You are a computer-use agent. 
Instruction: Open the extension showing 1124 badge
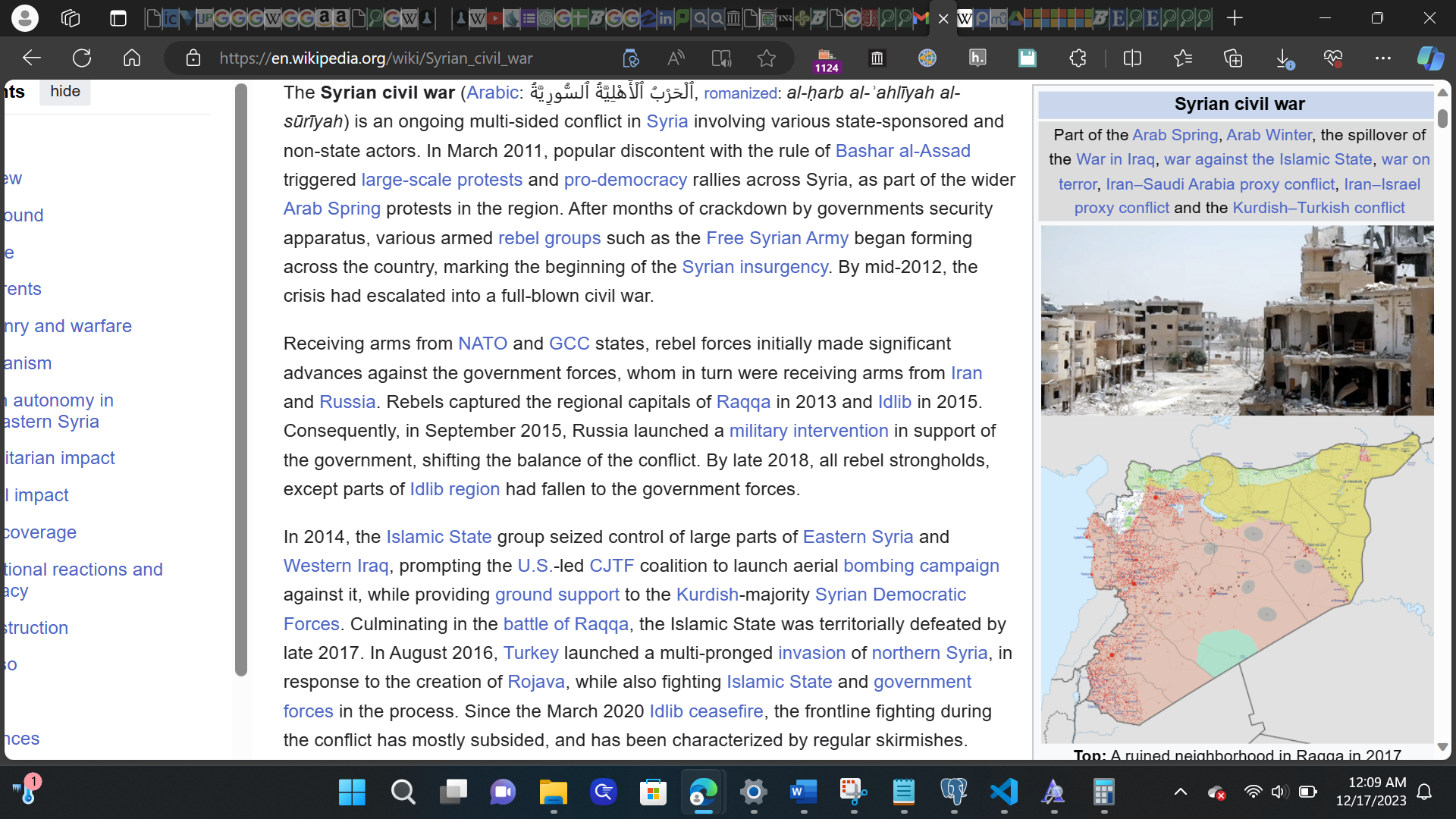coord(827,59)
